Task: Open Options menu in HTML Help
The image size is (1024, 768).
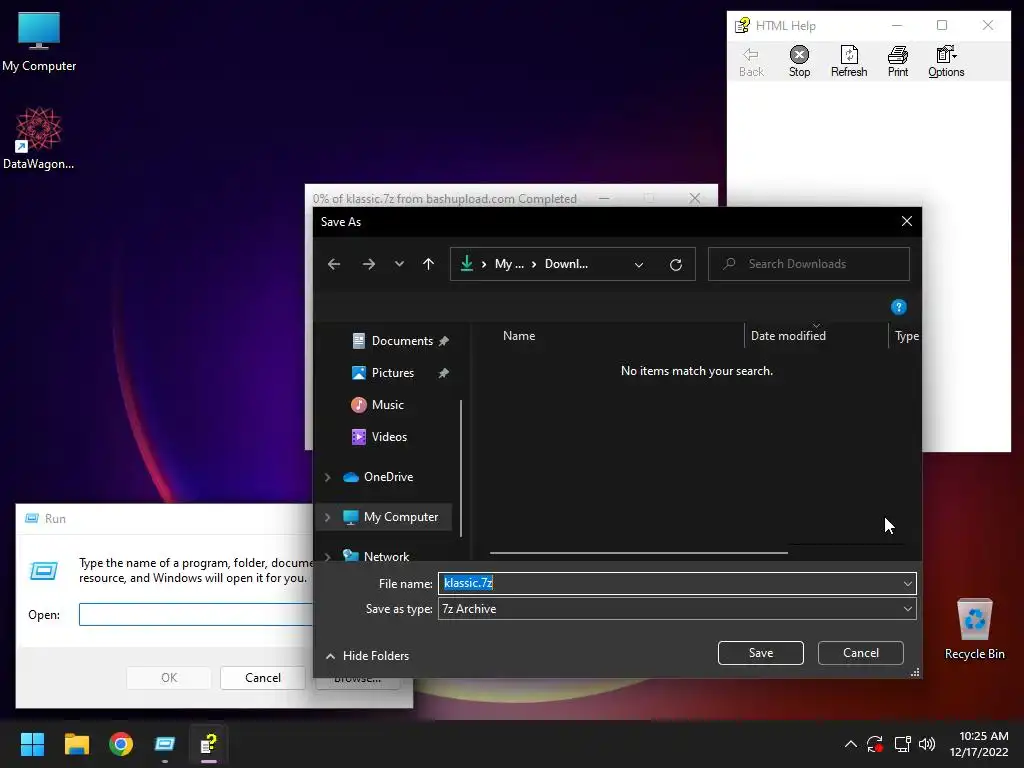Action: 946,62
